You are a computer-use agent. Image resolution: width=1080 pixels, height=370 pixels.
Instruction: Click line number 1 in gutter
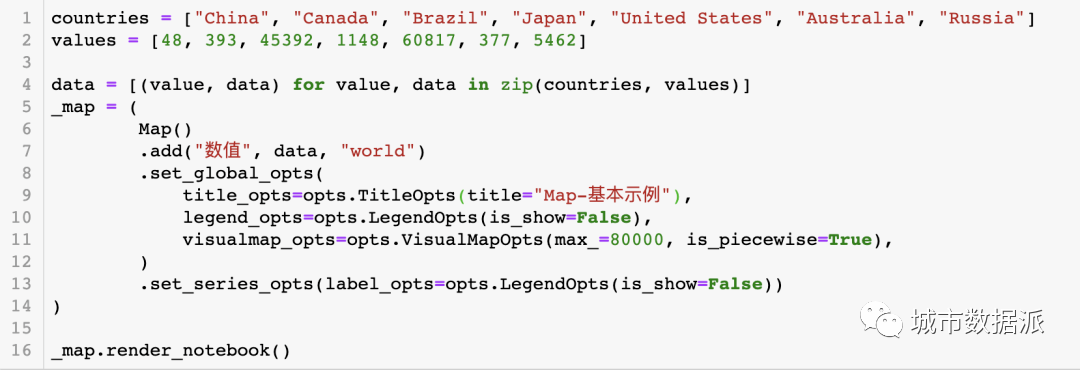(25, 19)
